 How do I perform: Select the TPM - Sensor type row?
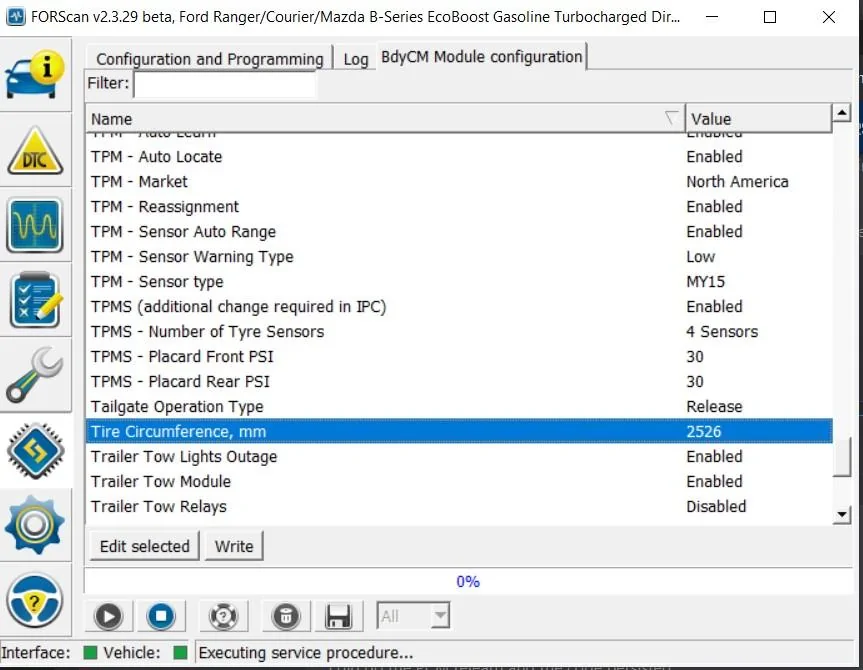(x=459, y=281)
